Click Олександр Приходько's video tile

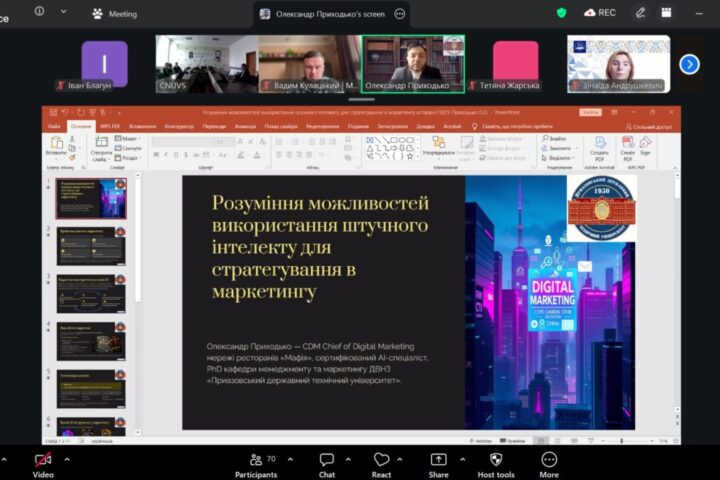(x=414, y=64)
